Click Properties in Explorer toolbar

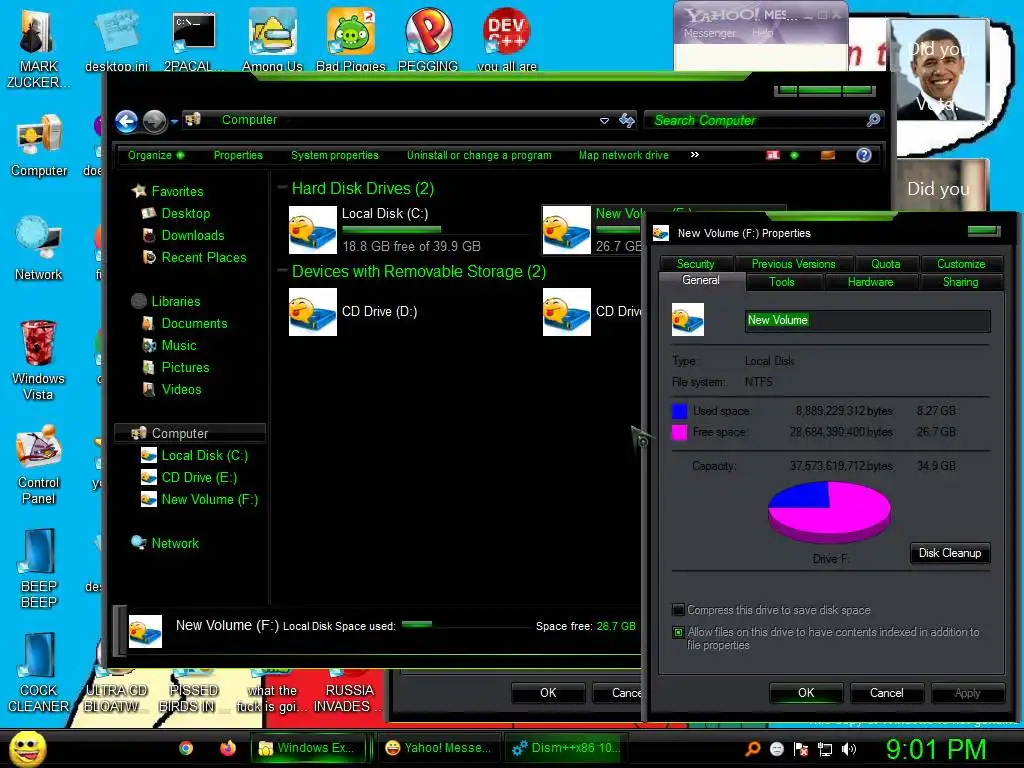click(x=238, y=155)
